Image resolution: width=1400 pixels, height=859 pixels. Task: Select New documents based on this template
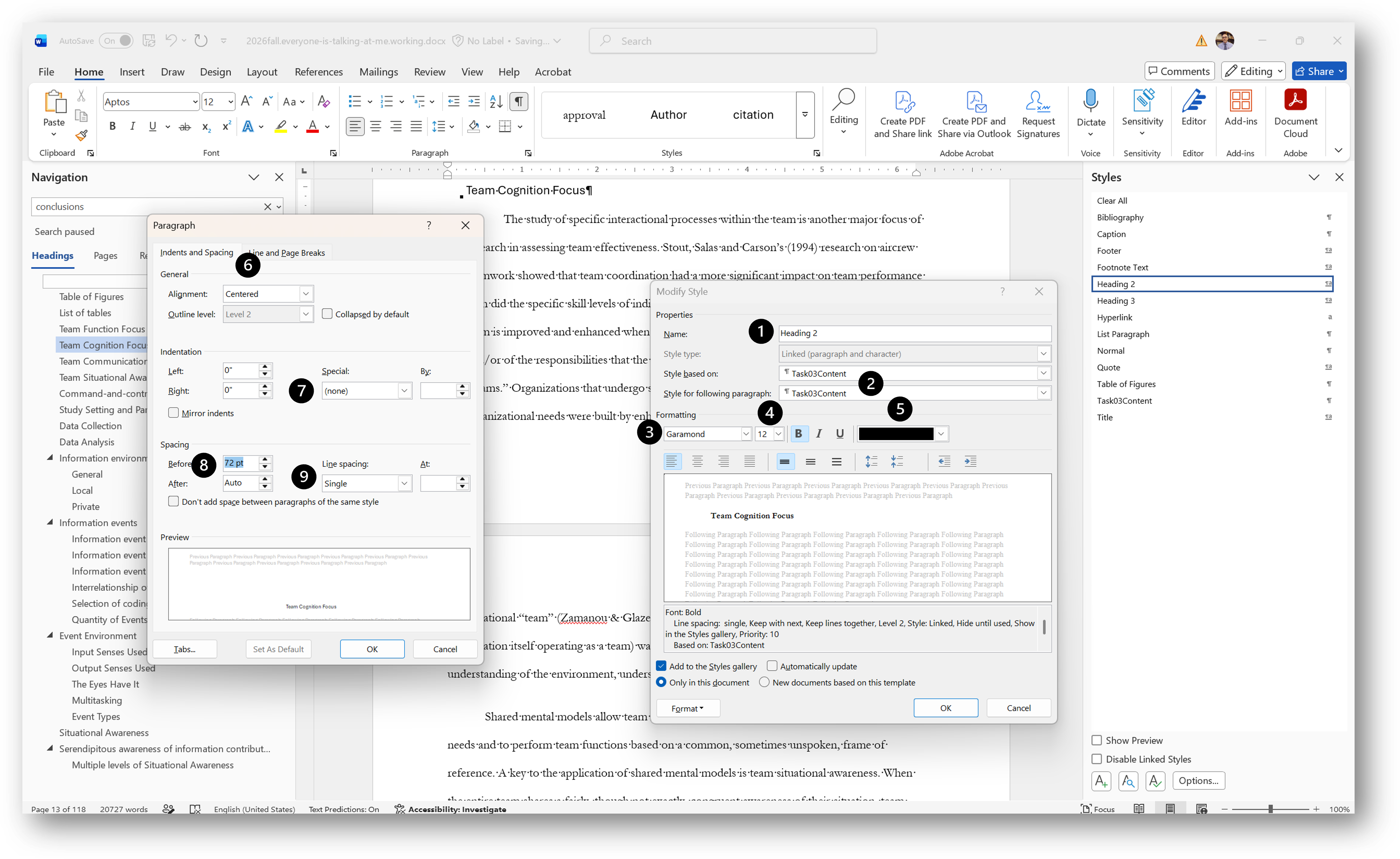pos(764,682)
